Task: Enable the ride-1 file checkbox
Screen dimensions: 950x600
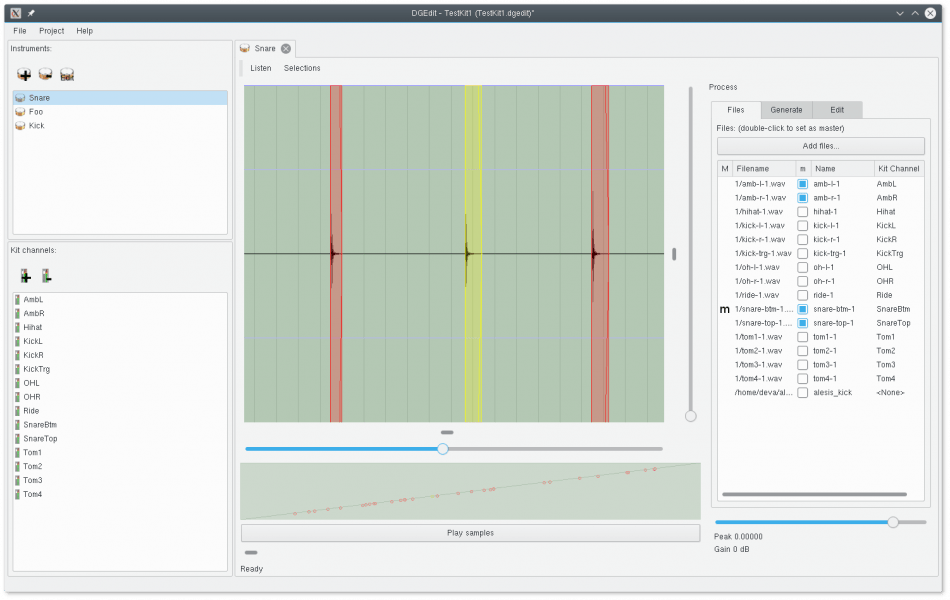Action: (802, 295)
